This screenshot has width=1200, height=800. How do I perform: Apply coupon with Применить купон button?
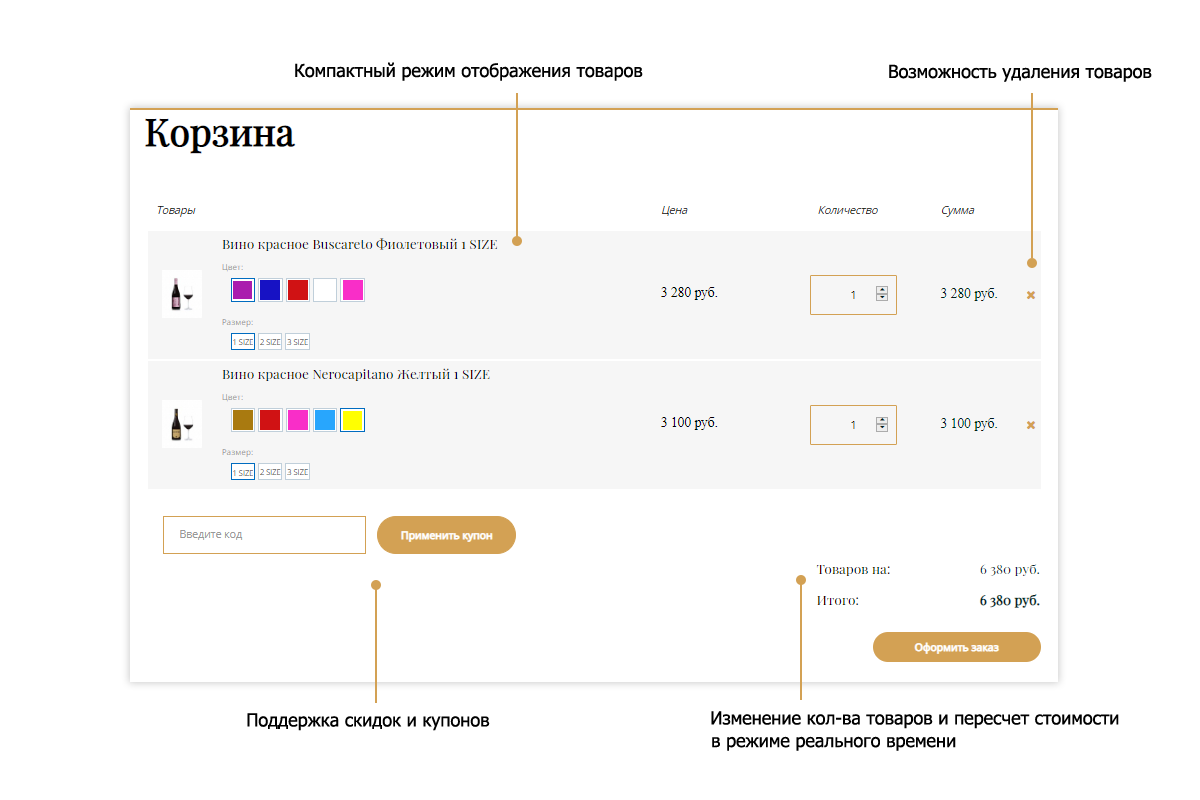(447, 535)
